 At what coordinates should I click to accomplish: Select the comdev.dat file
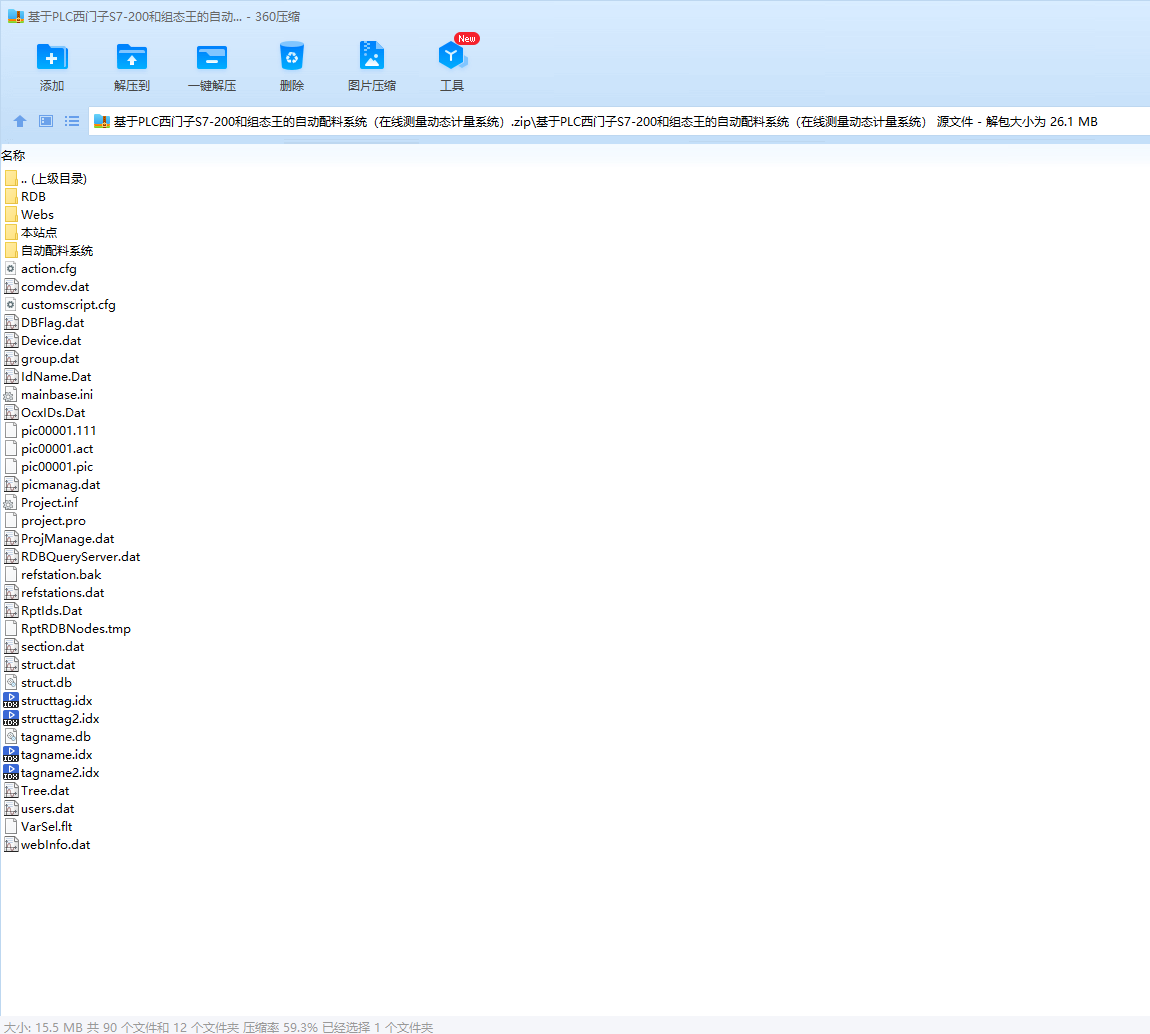pos(47,287)
